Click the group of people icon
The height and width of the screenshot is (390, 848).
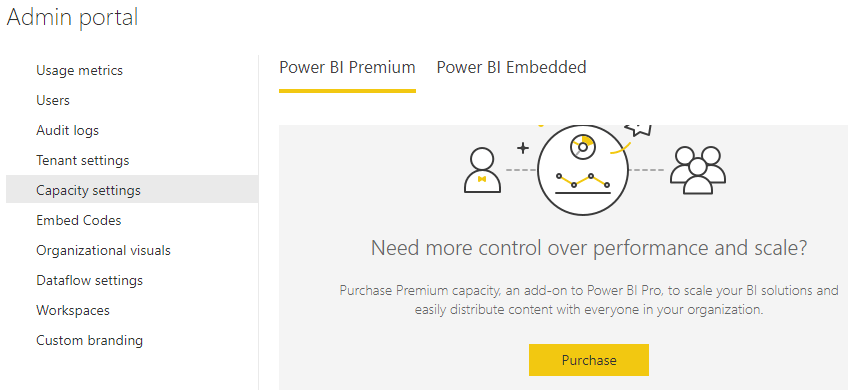[698, 169]
